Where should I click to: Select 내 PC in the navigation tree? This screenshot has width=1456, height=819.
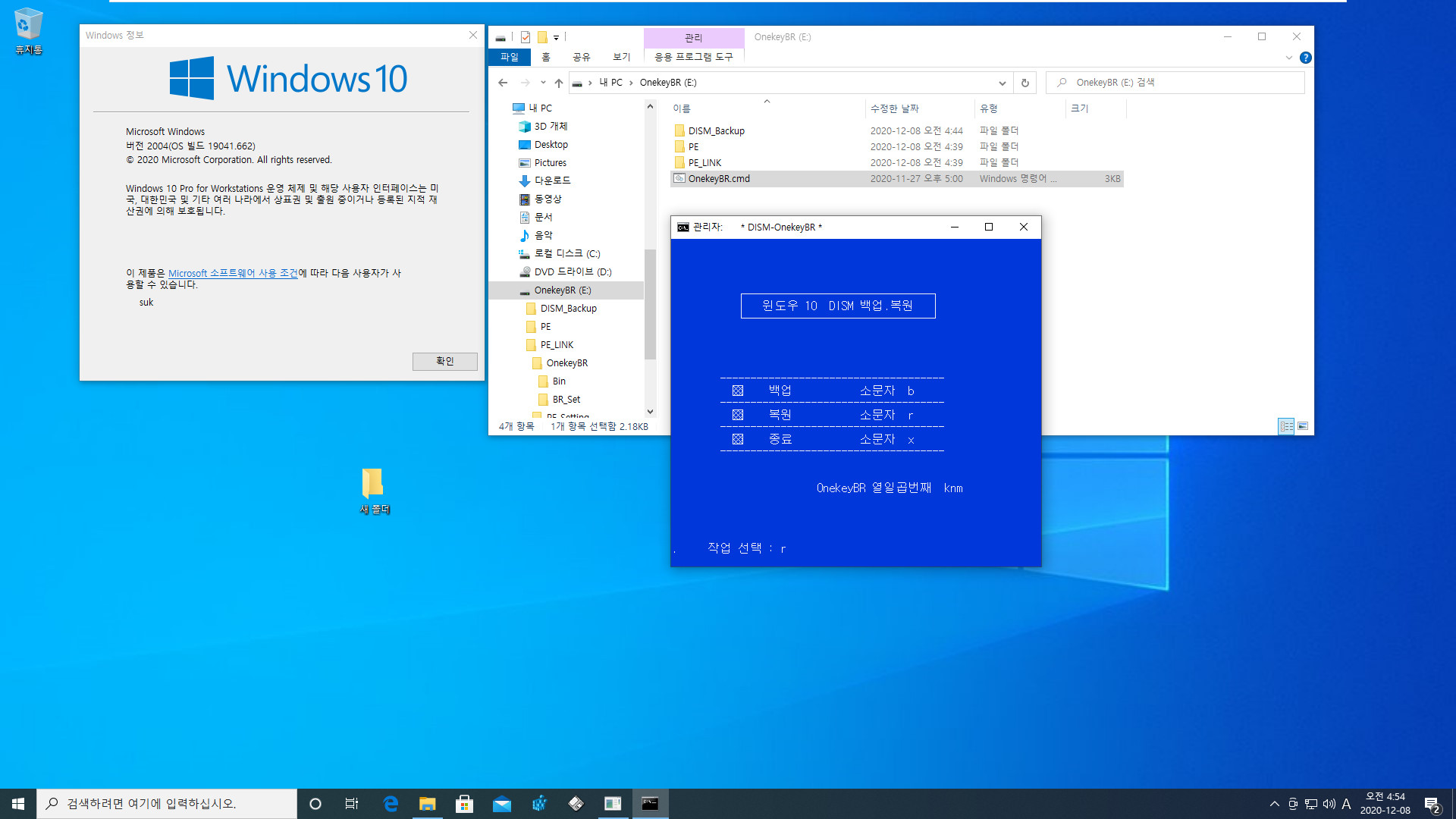pos(540,108)
